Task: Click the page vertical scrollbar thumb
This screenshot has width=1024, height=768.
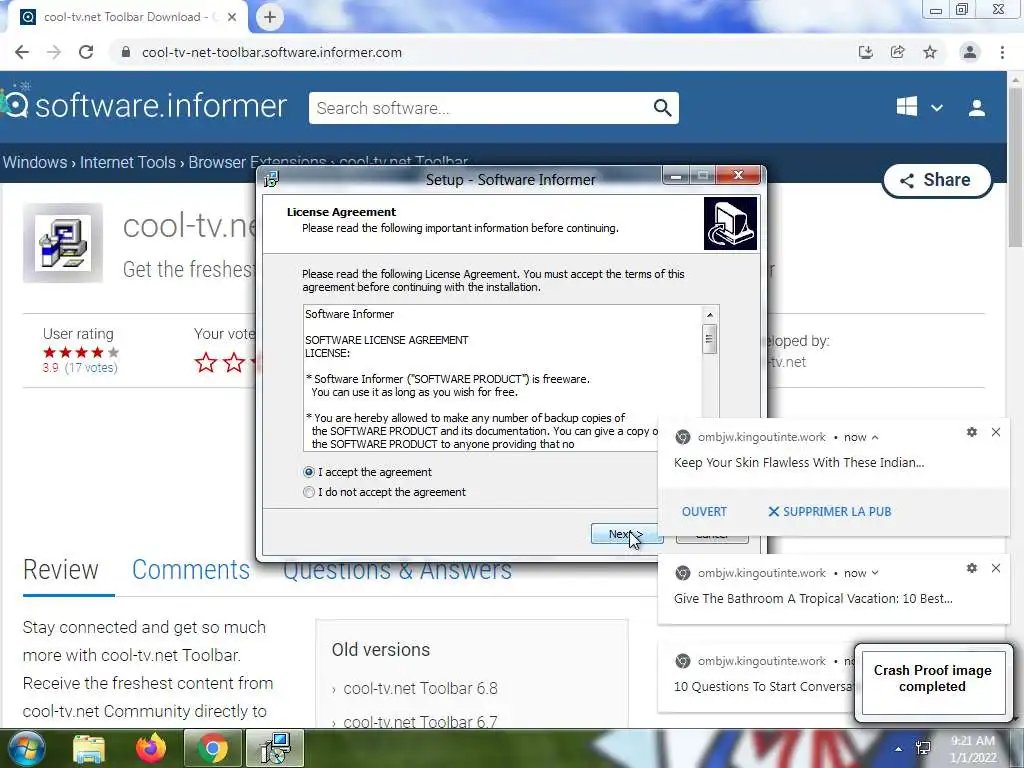Action: point(1016,167)
